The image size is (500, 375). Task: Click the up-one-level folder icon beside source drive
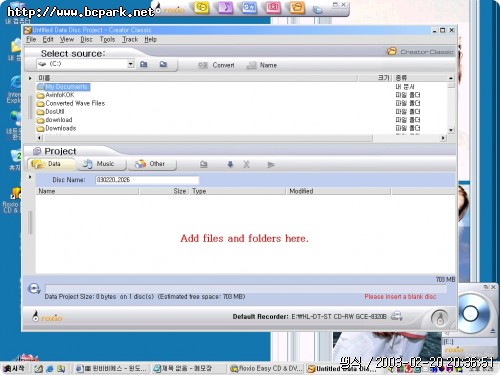click(x=144, y=64)
